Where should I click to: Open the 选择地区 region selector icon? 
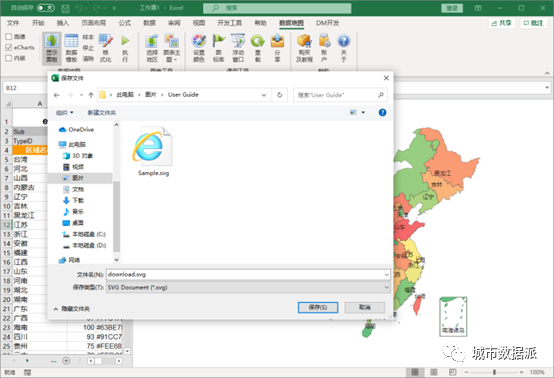tap(152, 48)
